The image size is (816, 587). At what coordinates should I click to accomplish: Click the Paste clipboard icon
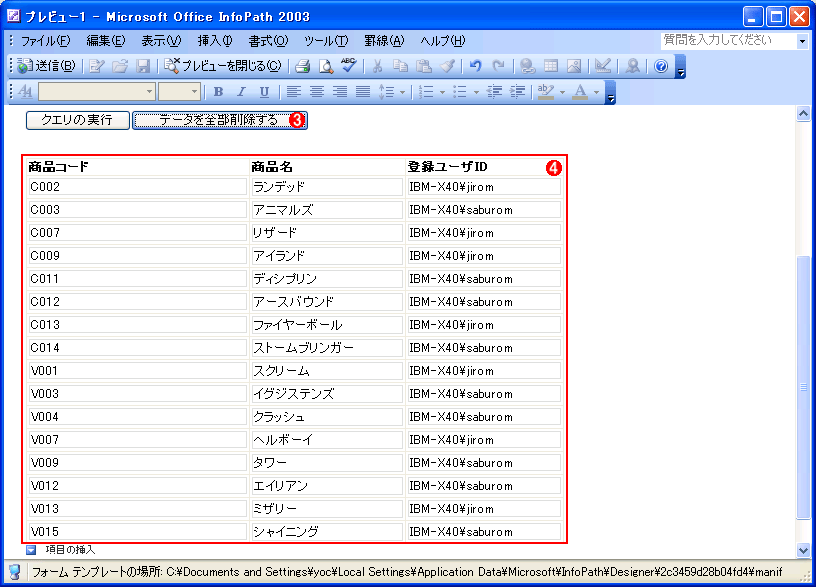point(424,66)
